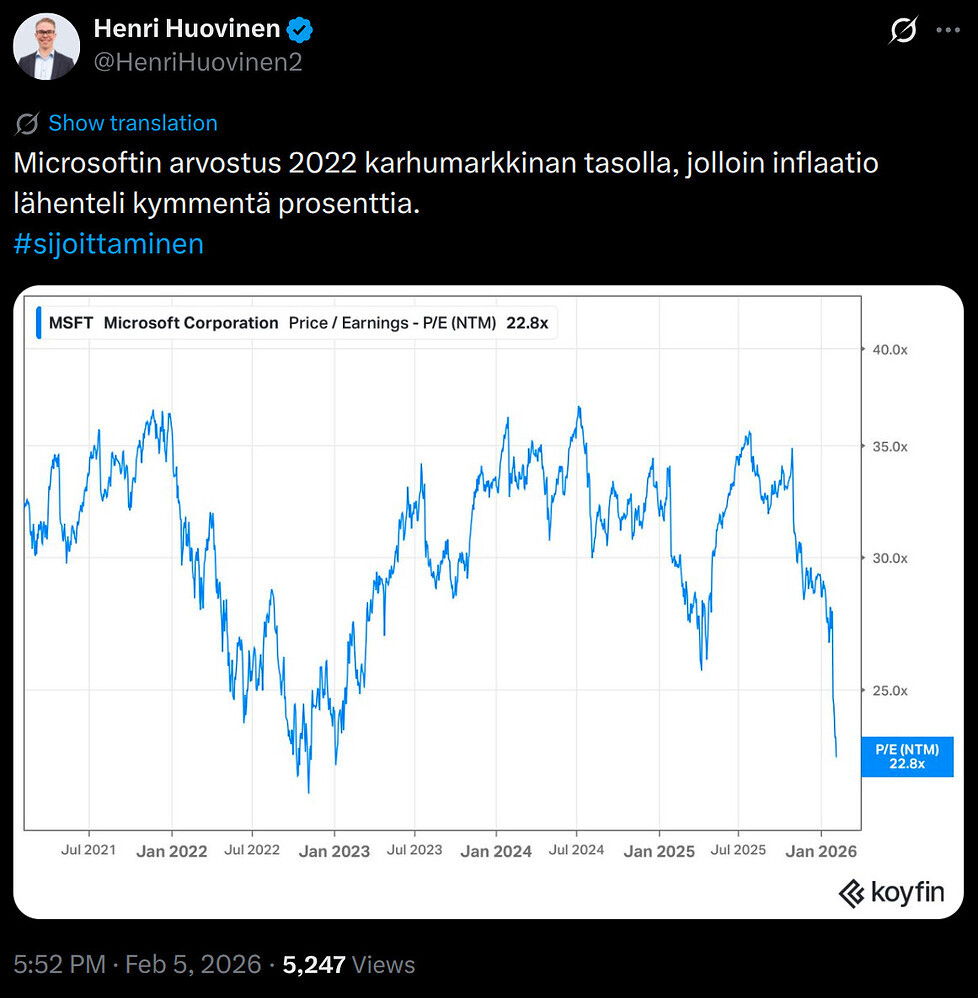The height and width of the screenshot is (998, 978).
Task: Open the three-dot more options menu
Action: coord(947,31)
